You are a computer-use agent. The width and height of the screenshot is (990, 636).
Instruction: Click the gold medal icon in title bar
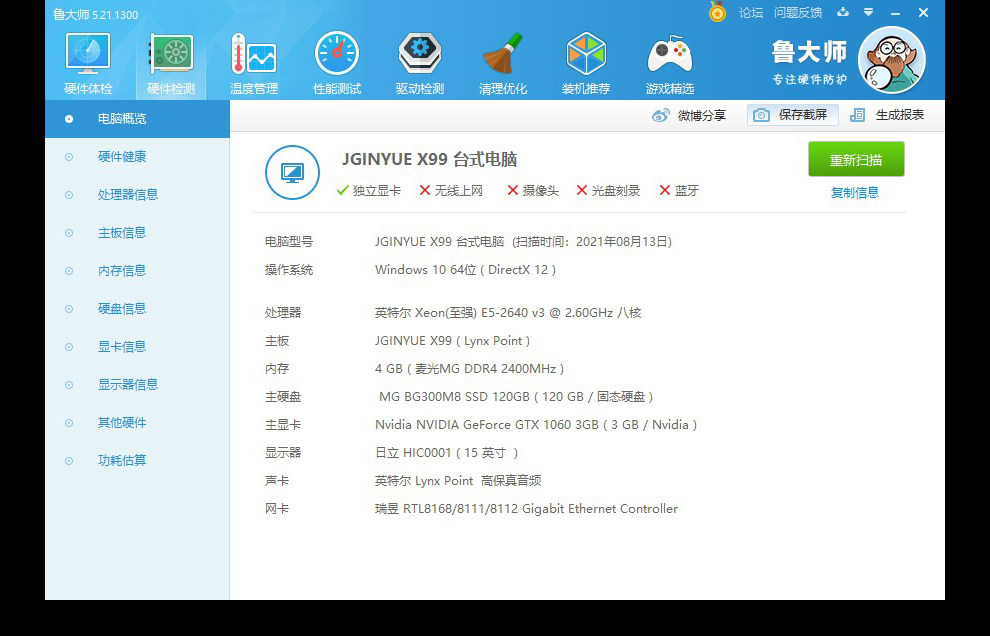click(717, 12)
